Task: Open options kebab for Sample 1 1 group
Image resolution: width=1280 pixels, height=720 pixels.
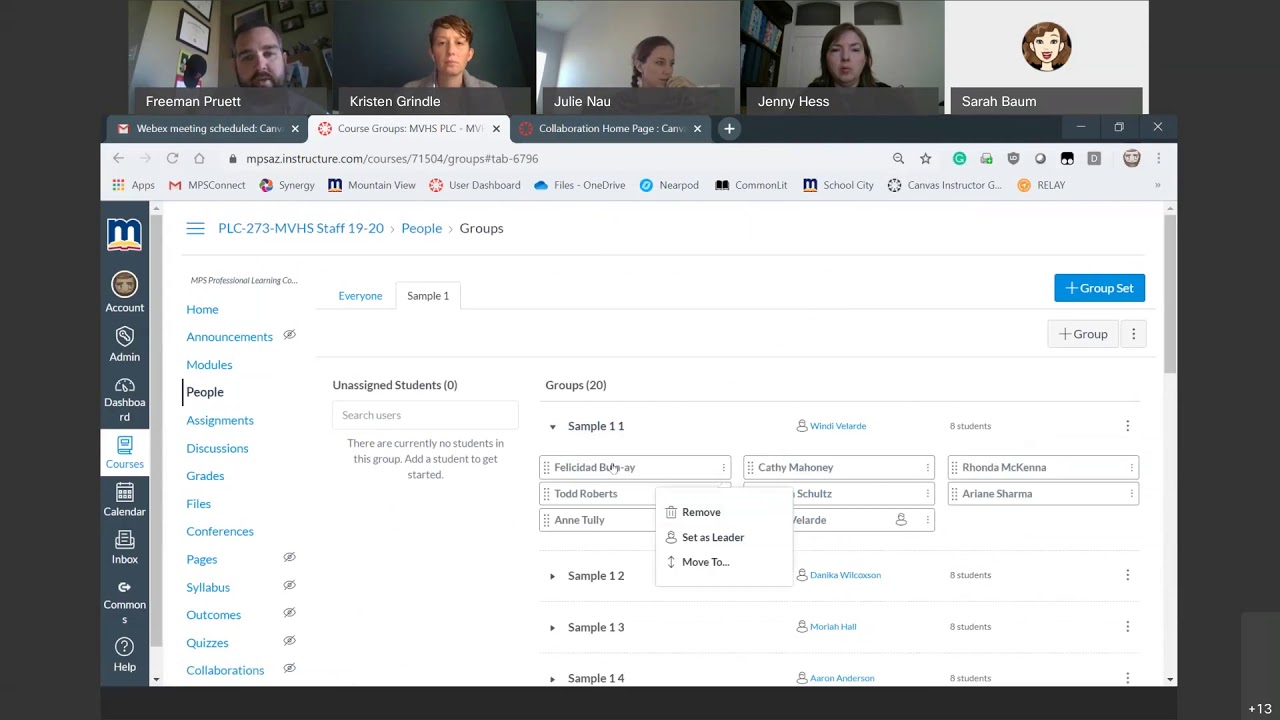Action: (x=1127, y=426)
